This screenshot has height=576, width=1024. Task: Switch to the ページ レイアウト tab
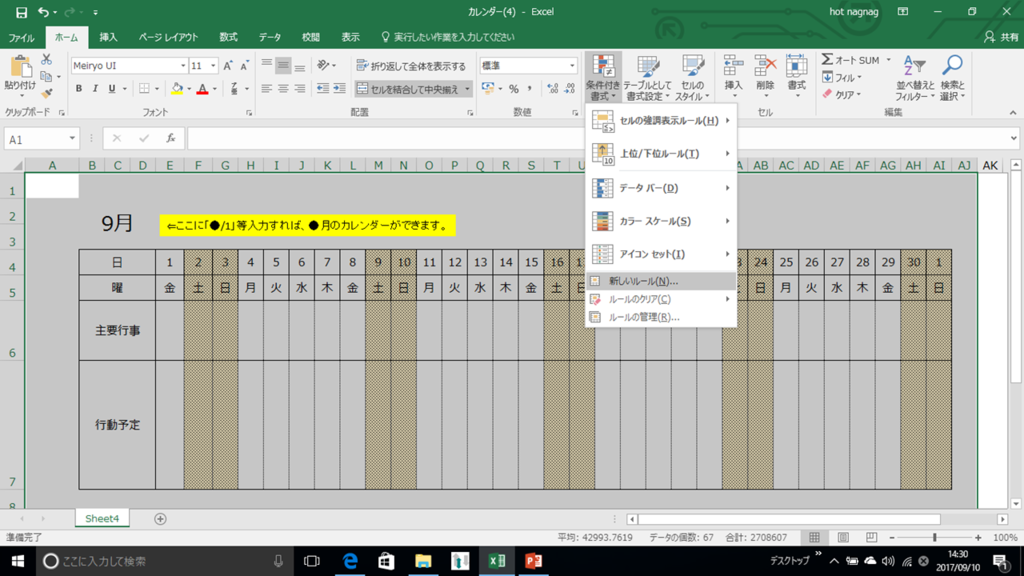(168, 37)
